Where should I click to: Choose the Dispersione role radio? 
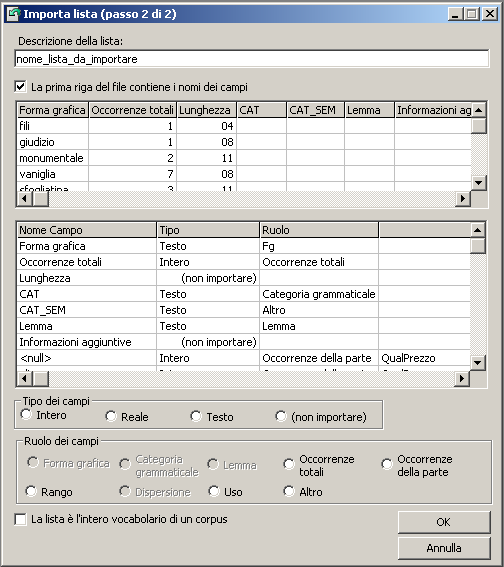[125, 491]
